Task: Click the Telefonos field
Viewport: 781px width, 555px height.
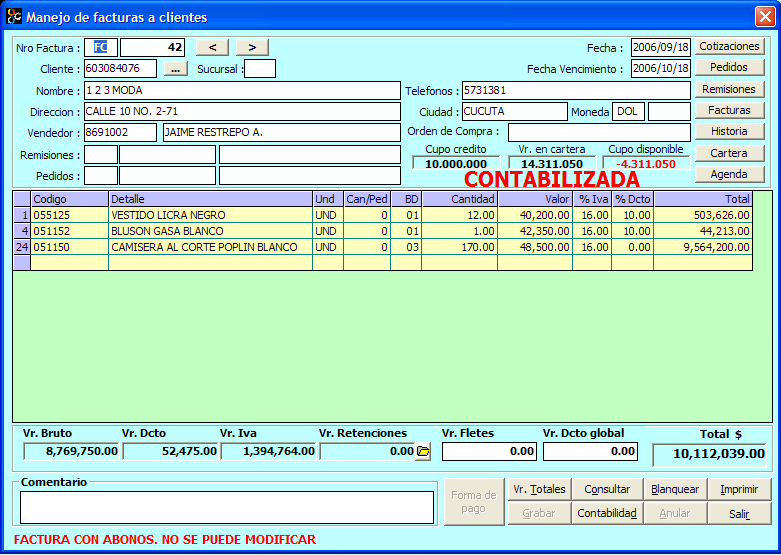Action: tap(576, 91)
